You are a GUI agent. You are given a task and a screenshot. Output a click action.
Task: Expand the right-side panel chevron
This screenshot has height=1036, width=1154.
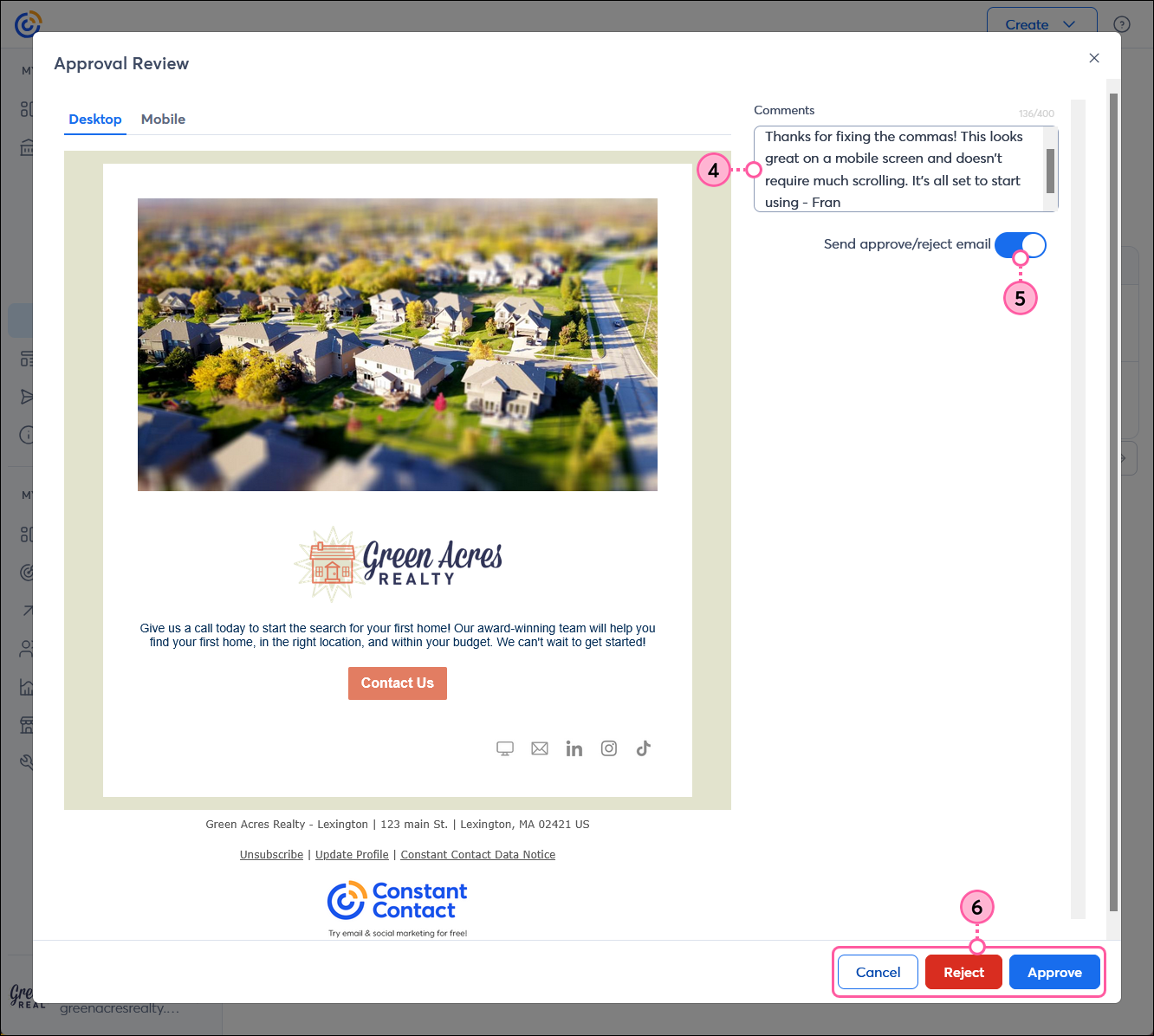tap(1124, 457)
